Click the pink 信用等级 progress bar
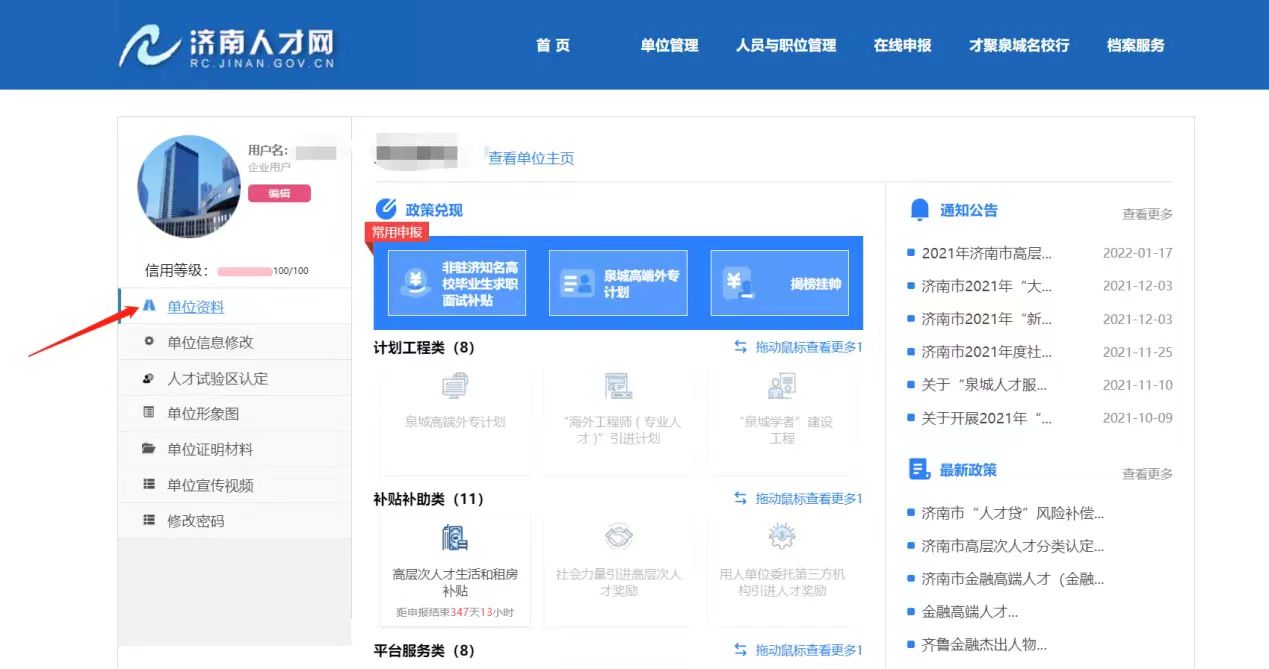 [x=245, y=271]
